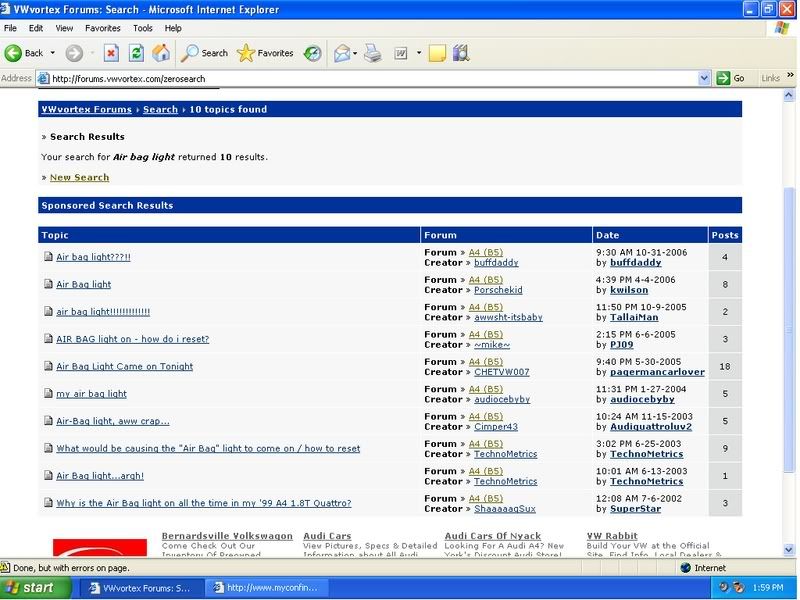Screen dimensions: 800x600
Task: Click the Back arrow toolbar button
Action: point(24,53)
